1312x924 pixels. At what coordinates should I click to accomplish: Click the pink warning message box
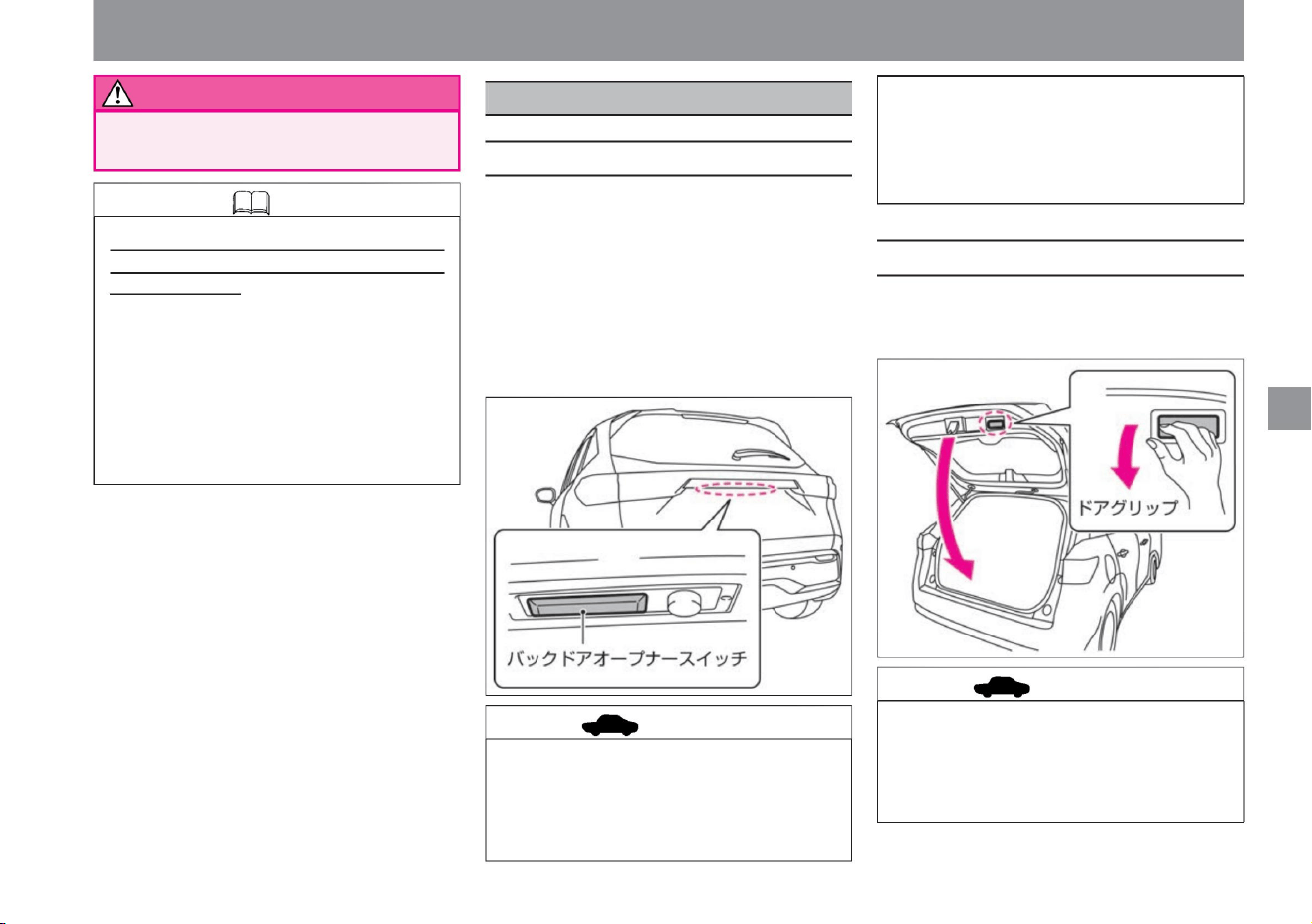[277, 140]
